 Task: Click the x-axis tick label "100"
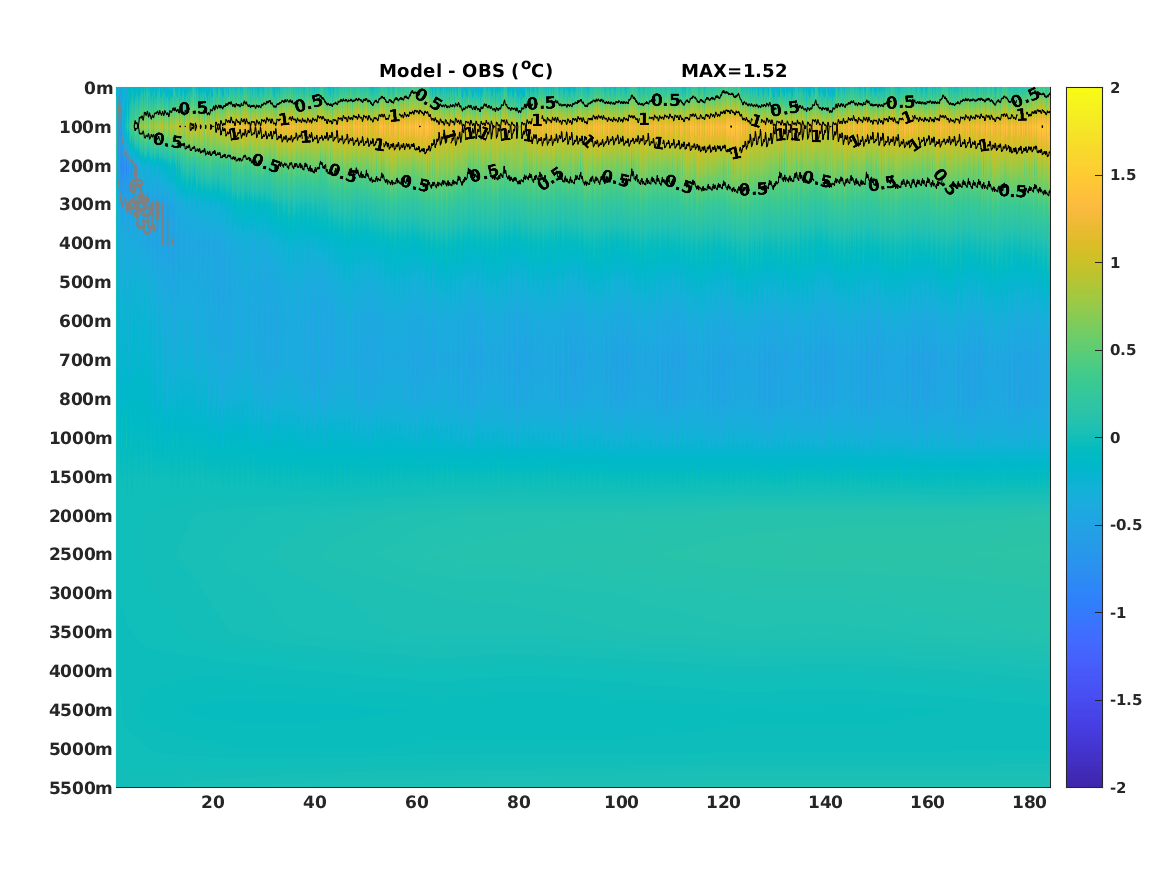[x=621, y=802]
